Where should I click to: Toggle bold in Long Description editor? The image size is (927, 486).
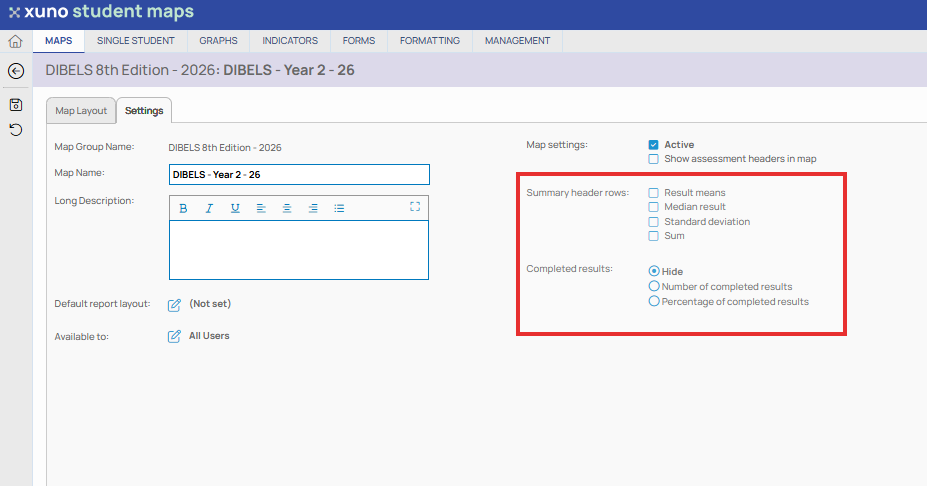[183, 208]
